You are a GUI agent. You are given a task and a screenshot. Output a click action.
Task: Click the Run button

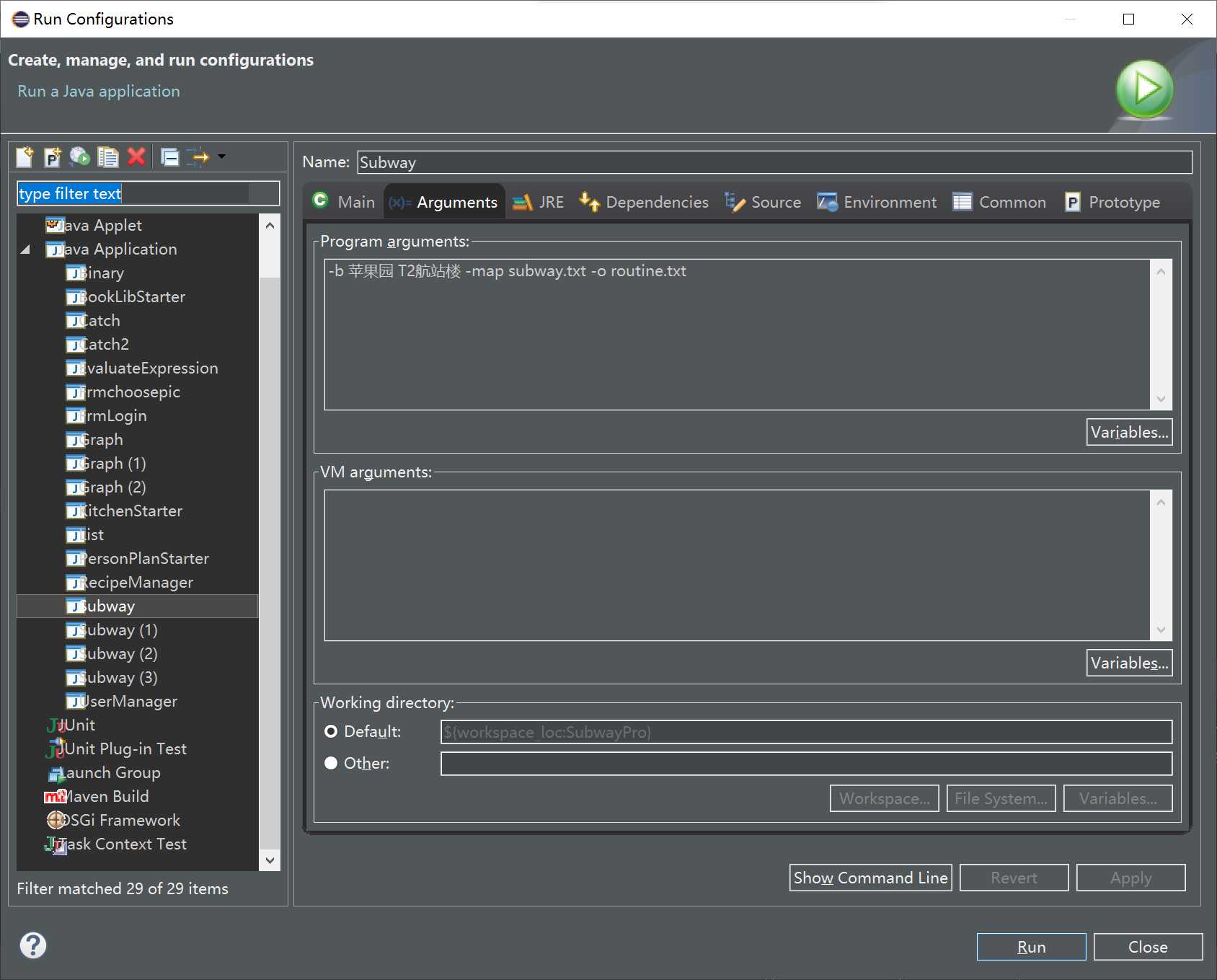coord(1031,947)
